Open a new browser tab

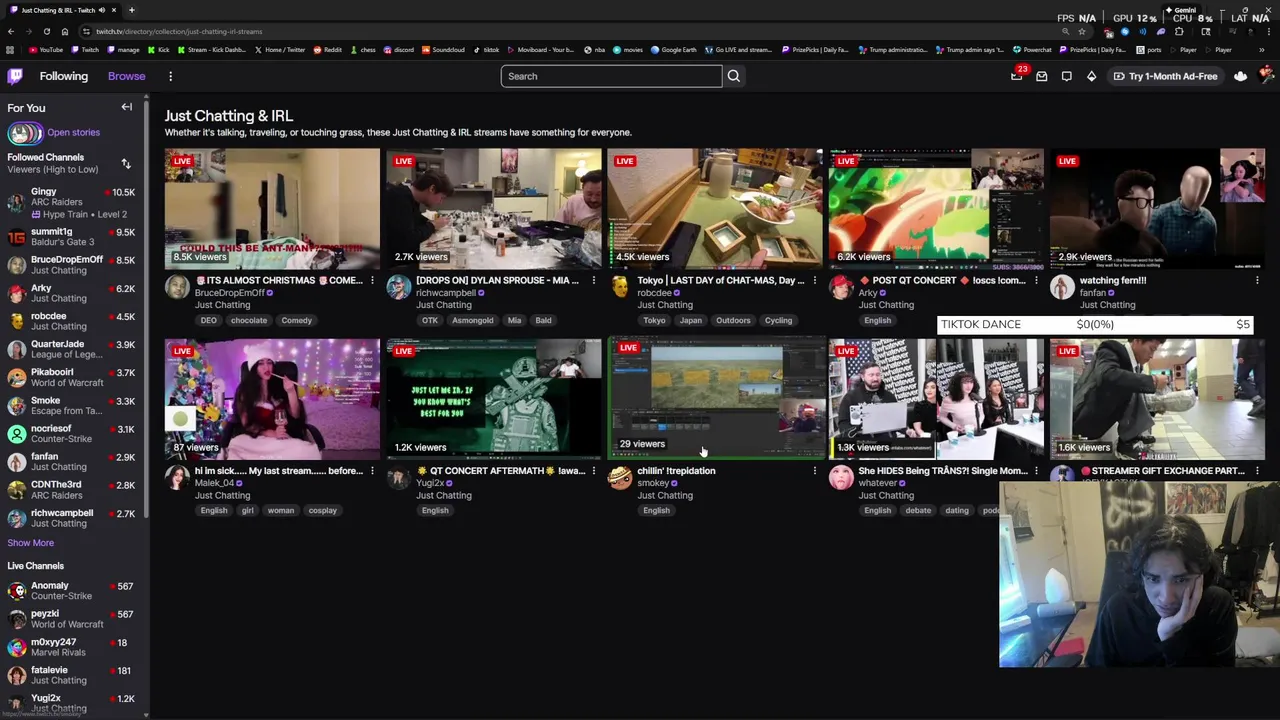tap(131, 10)
